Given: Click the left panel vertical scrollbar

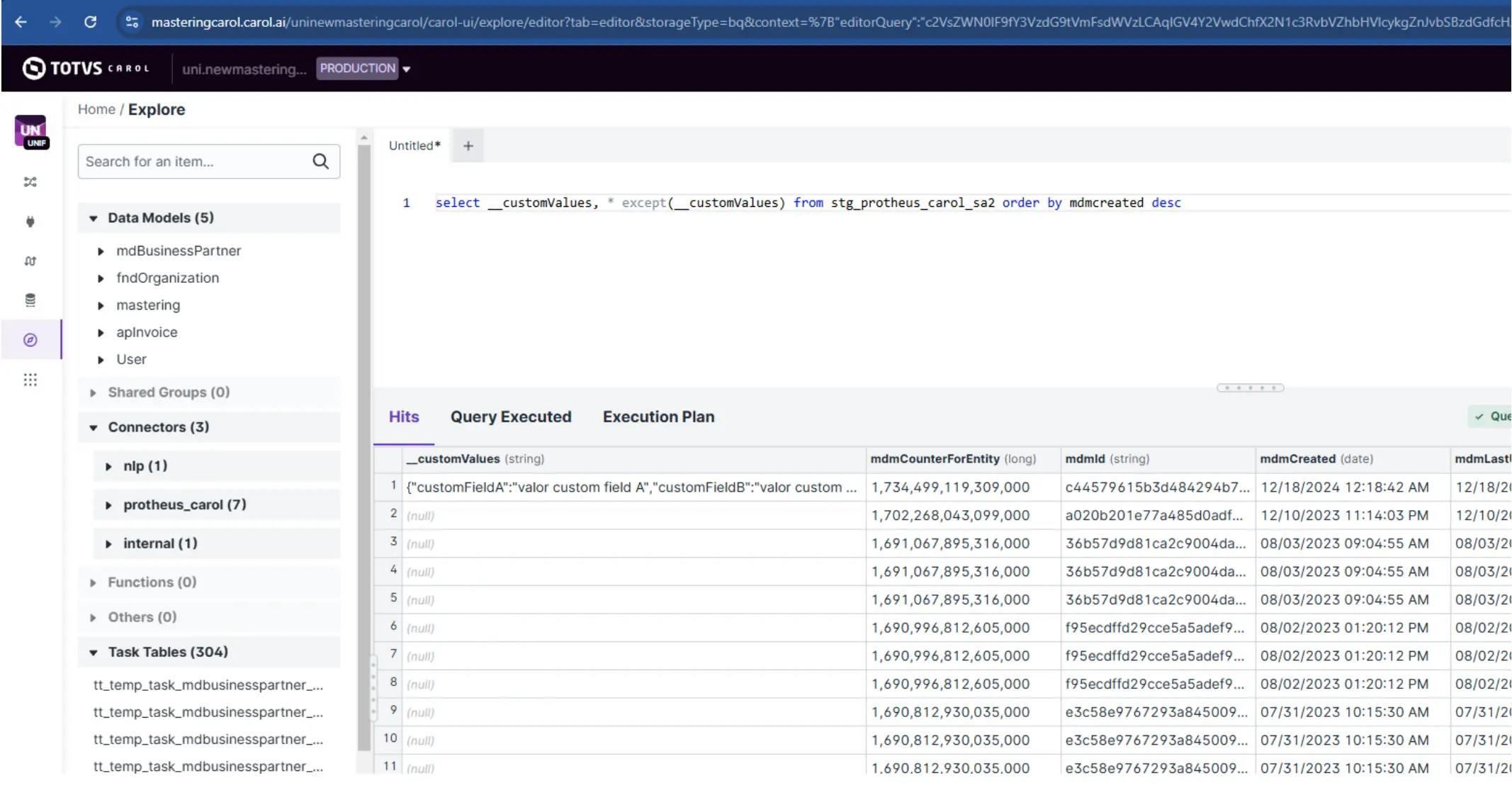Looking at the screenshot, I should coord(364,446).
